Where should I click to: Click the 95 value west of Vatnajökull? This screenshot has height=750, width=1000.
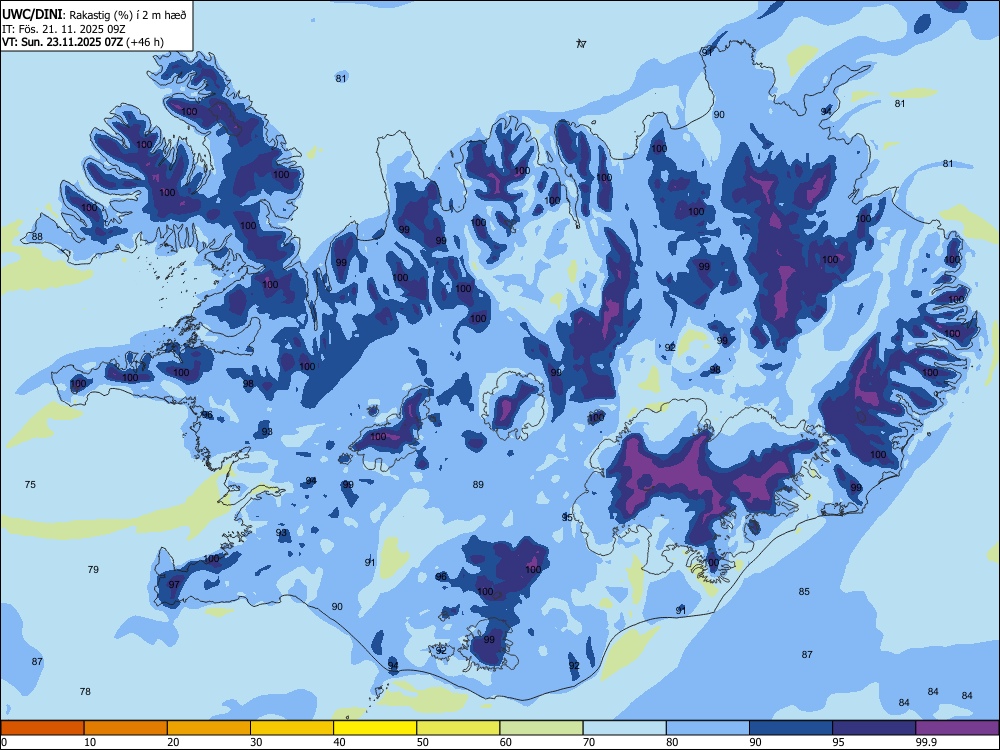click(567, 517)
